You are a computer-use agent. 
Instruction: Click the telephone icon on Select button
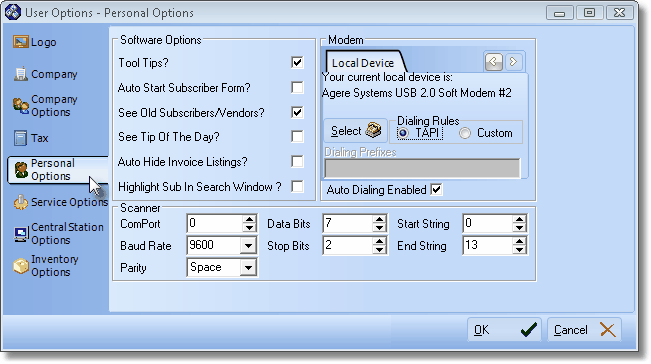click(373, 130)
